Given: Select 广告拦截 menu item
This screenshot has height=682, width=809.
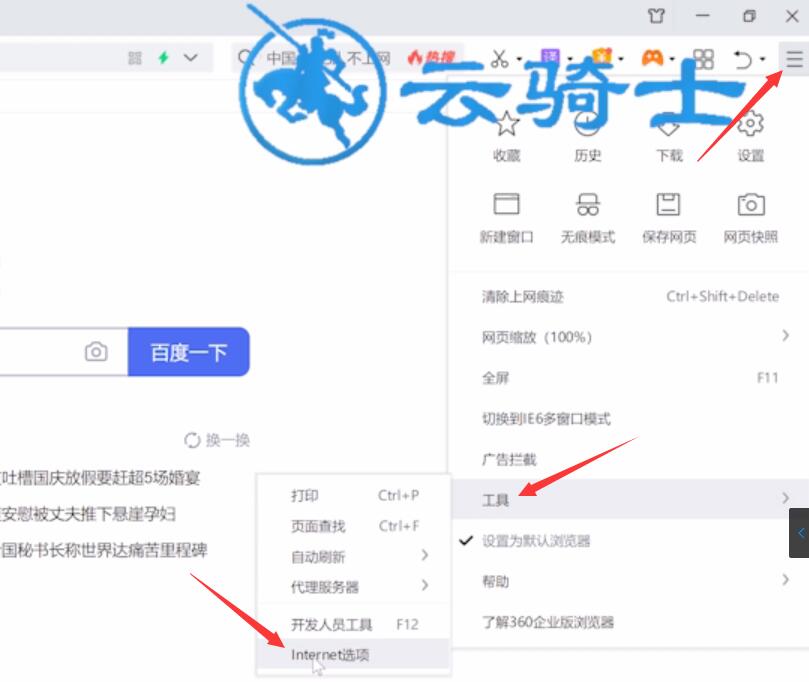Looking at the screenshot, I should [629, 459].
